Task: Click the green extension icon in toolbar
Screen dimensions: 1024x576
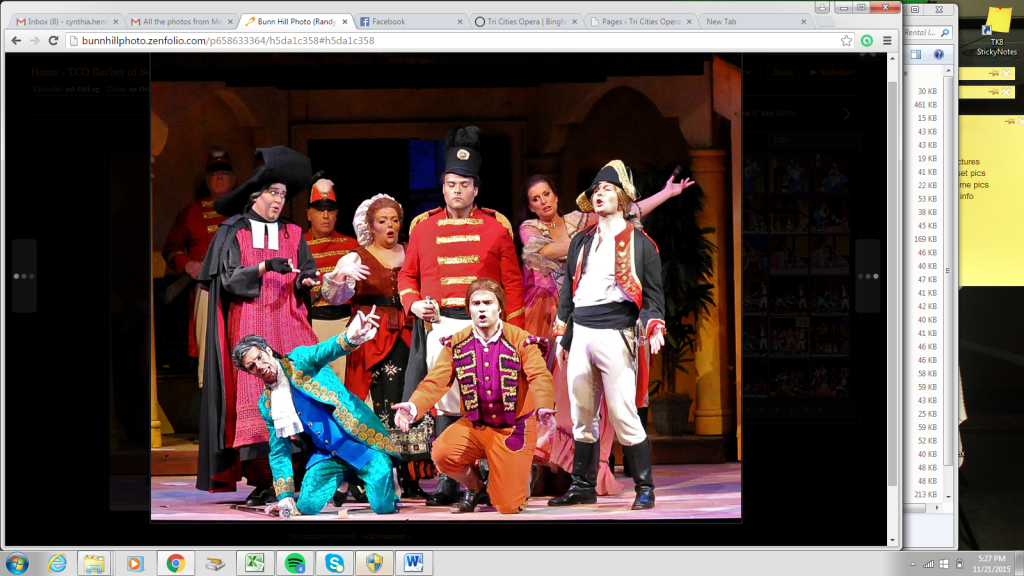Action: [867, 41]
